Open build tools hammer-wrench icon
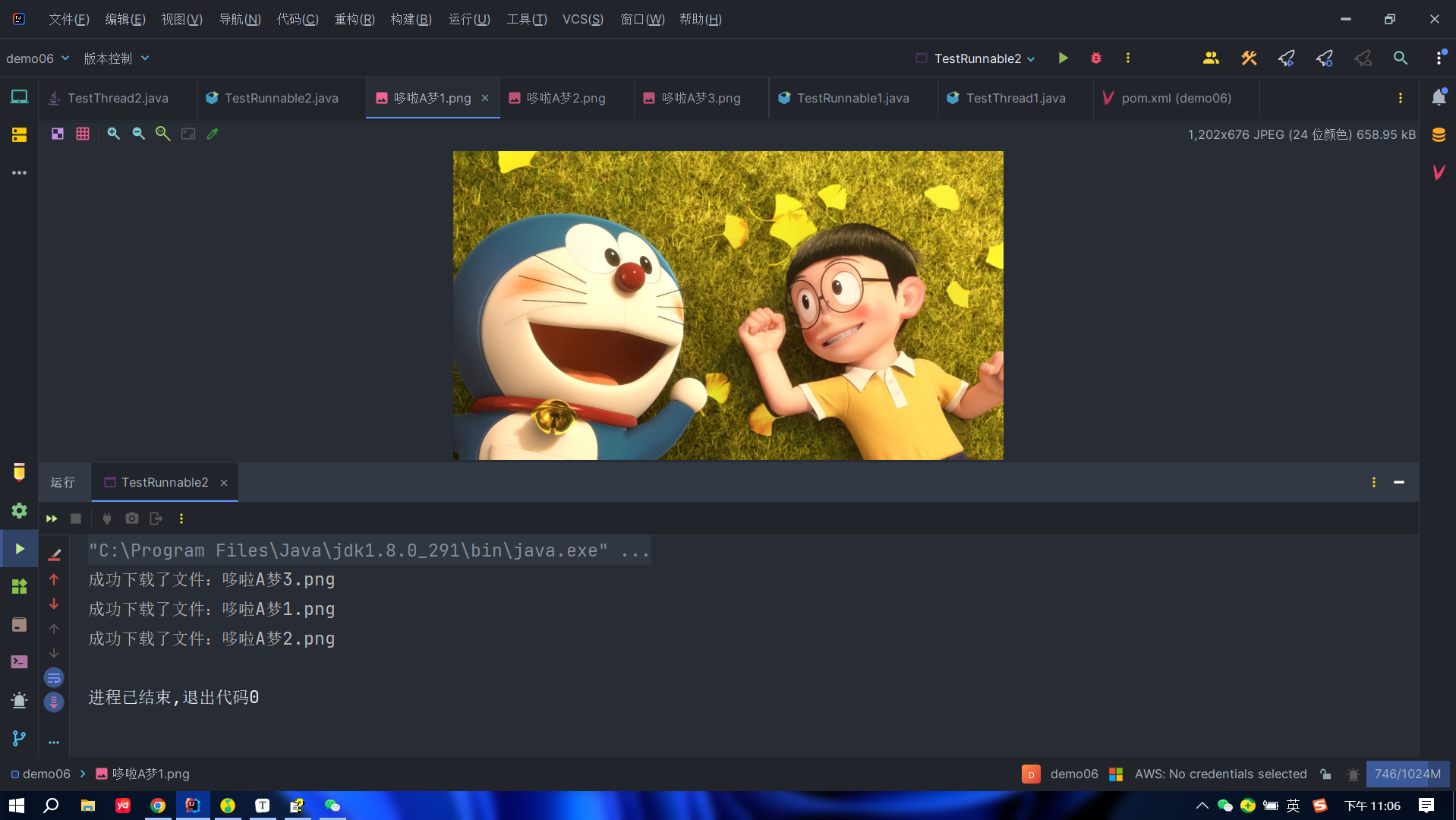 [1249, 58]
